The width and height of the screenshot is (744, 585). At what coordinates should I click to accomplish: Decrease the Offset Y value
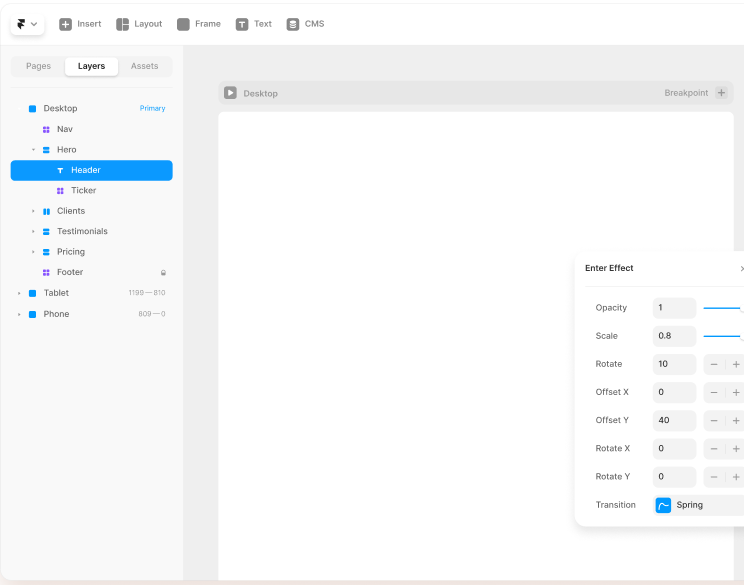714,421
